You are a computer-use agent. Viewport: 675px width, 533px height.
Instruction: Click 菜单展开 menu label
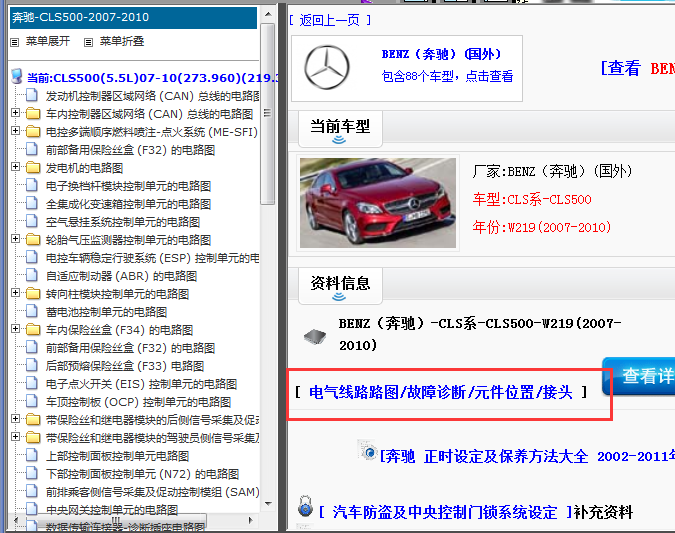(48, 41)
